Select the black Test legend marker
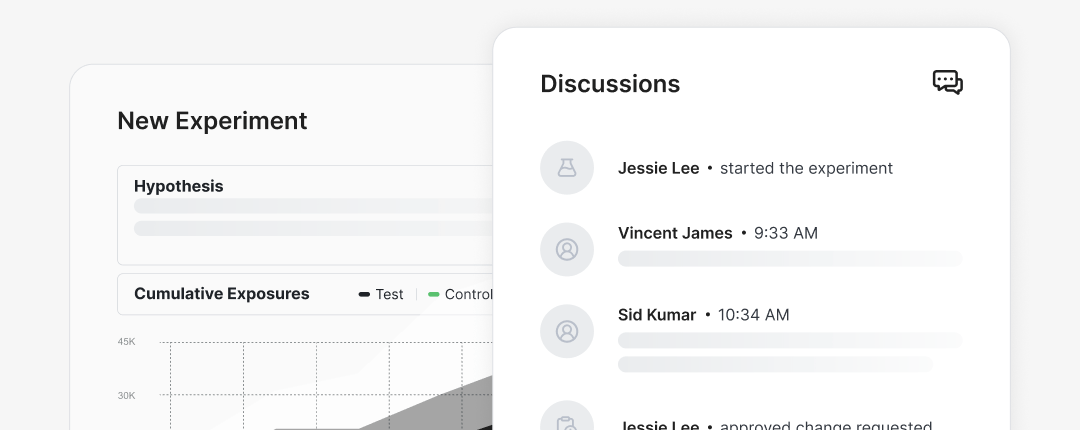The width and height of the screenshot is (1080, 430). [x=364, y=294]
